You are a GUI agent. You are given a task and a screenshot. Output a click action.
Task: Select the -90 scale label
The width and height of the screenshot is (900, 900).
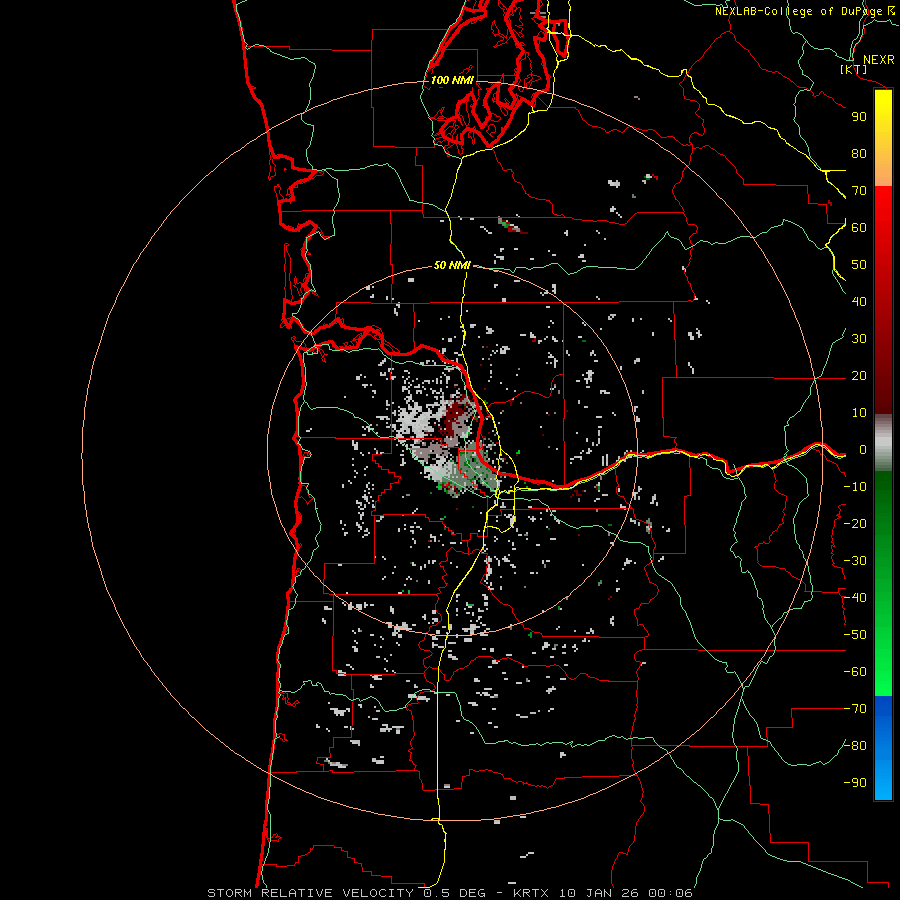pos(855,783)
